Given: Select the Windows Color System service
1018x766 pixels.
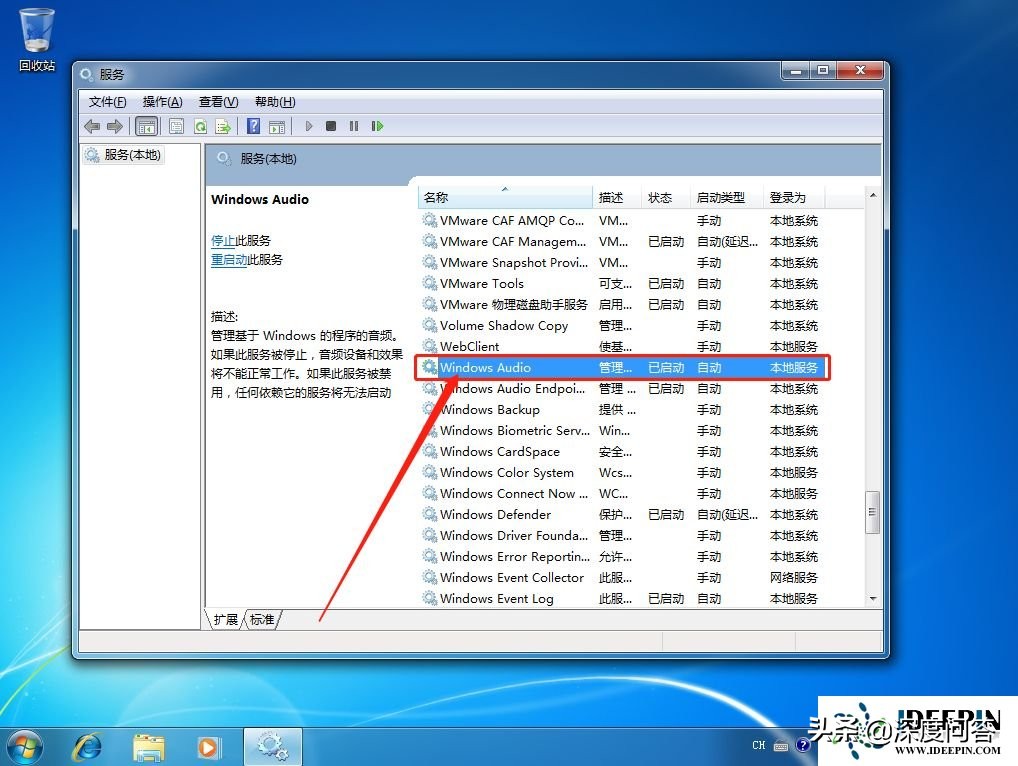Looking at the screenshot, I should coord(621,473).
